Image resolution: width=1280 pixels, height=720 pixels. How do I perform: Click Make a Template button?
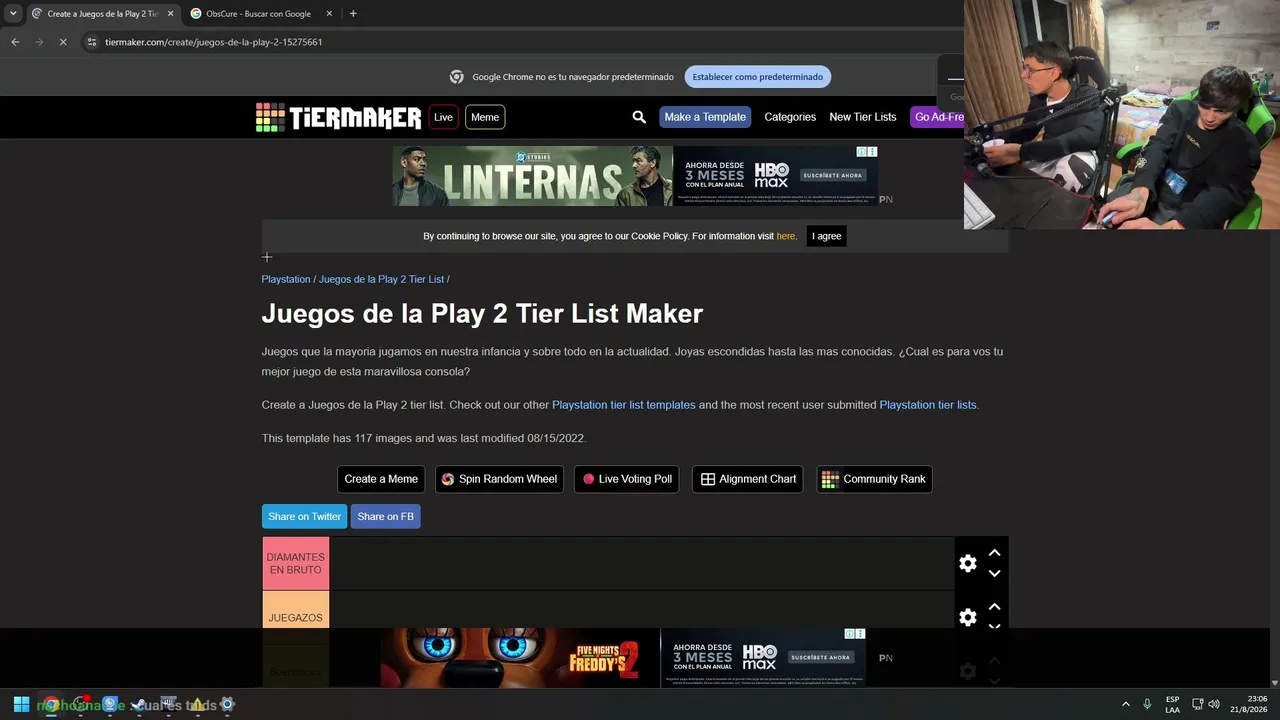click(705, 117)
